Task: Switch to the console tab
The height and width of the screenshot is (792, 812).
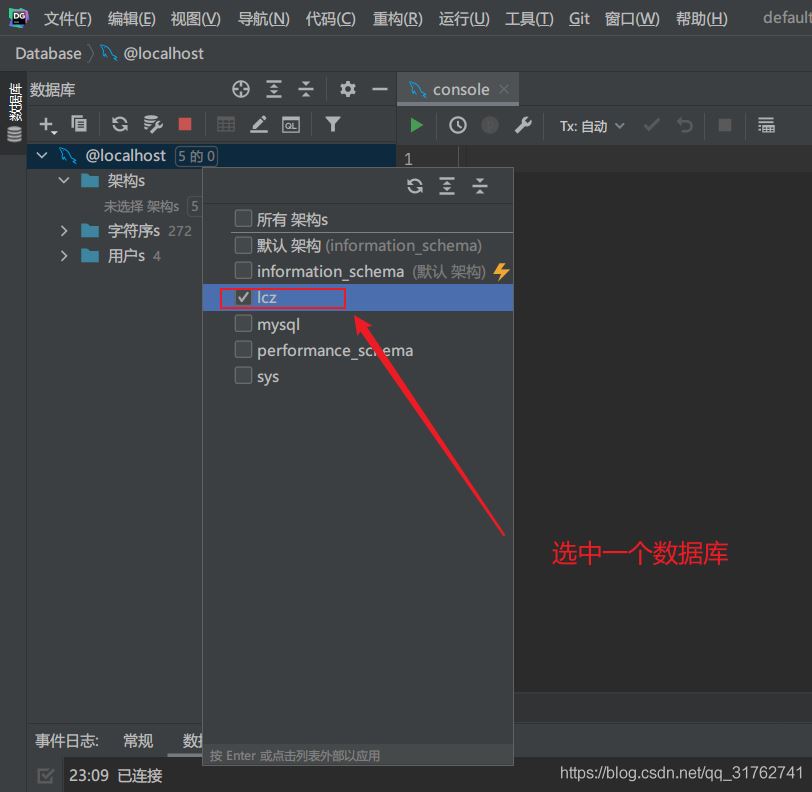Action: point(460,89)
